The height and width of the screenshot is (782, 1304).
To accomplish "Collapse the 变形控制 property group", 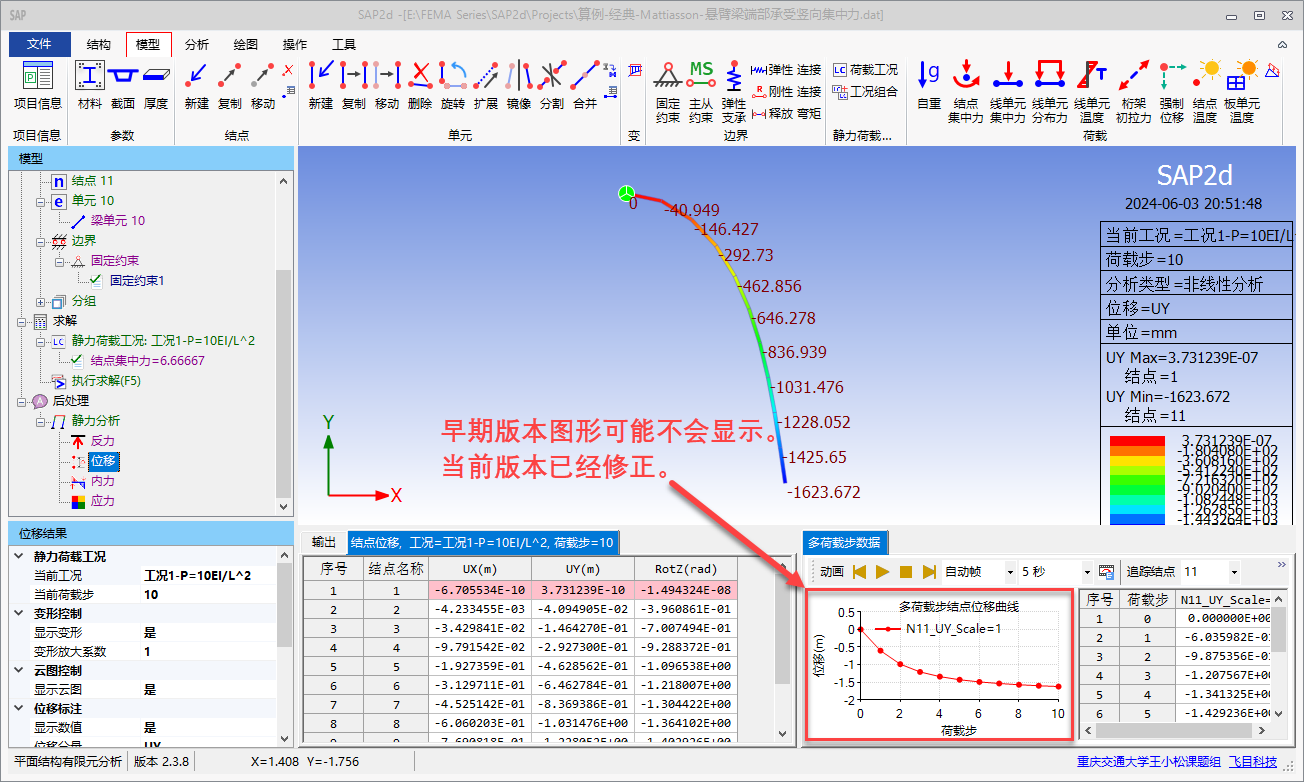I will (x=18, y=613).
